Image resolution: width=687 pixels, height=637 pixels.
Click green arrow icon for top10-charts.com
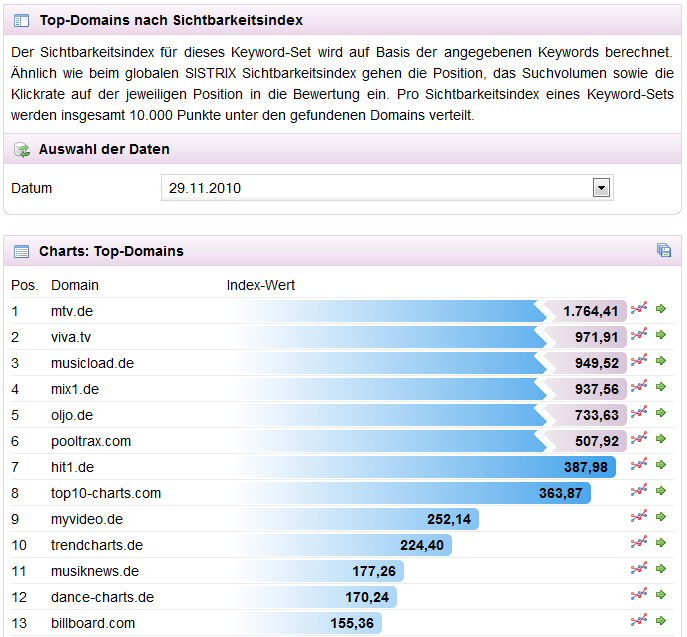click(x=661, y=491)
